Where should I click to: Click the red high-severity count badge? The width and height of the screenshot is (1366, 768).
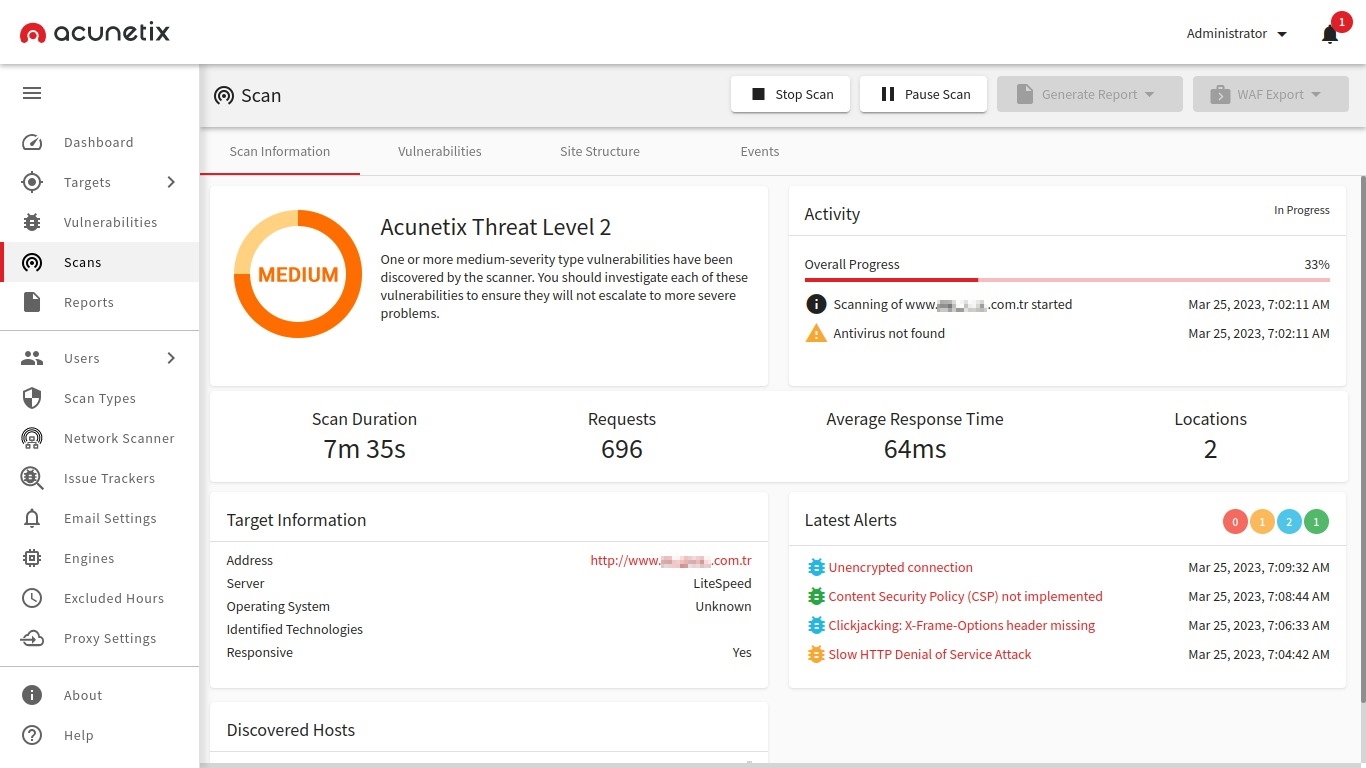pyautogui.click(x=1235, y=522)
